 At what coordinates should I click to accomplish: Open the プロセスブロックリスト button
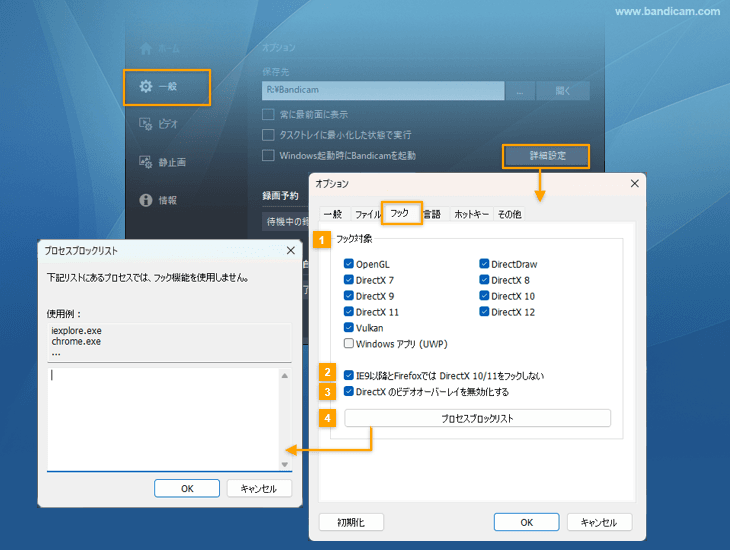[x=477, y=418]
